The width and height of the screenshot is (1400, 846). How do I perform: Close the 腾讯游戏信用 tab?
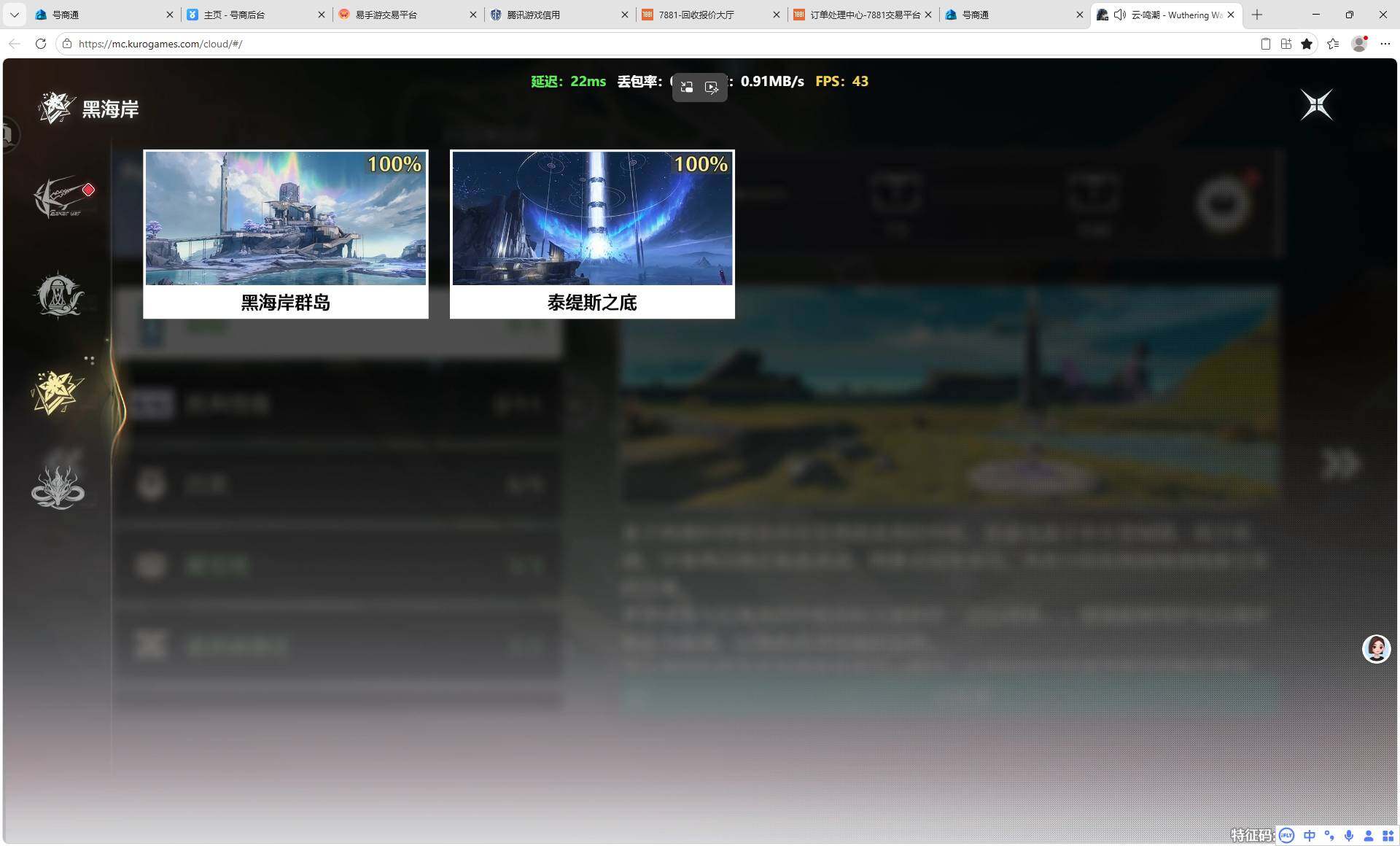[x=624, y=15]
